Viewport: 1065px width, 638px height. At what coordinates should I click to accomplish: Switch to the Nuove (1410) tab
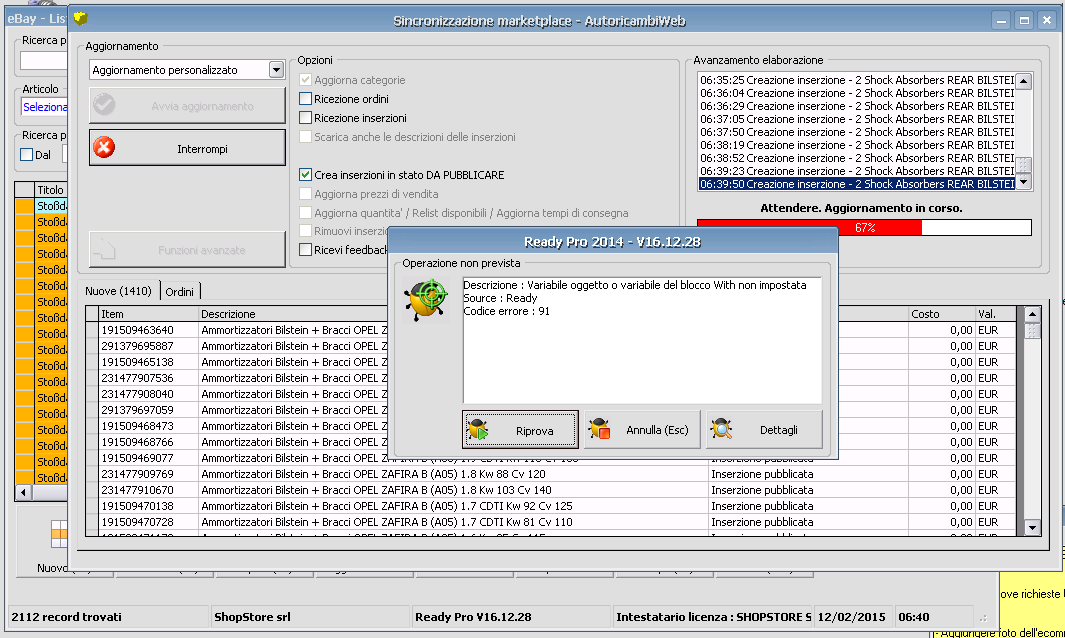[118, 291]
